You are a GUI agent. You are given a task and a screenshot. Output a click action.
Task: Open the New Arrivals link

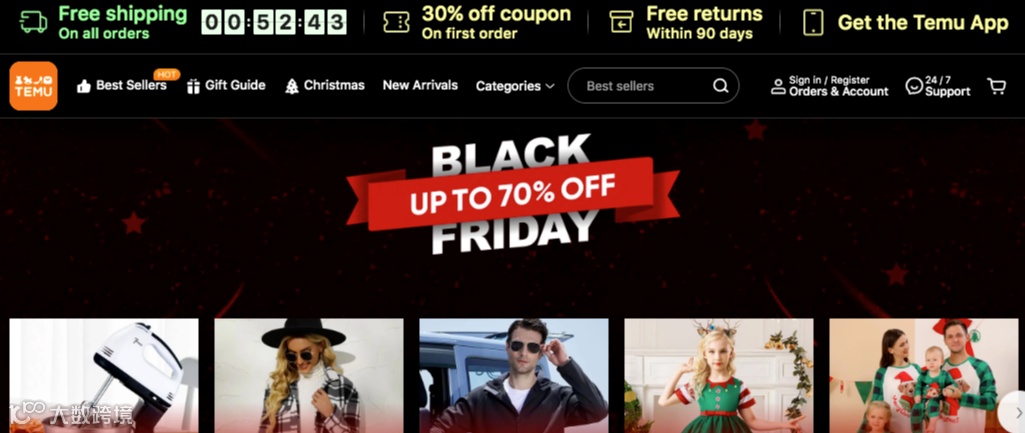pos(420,85)
